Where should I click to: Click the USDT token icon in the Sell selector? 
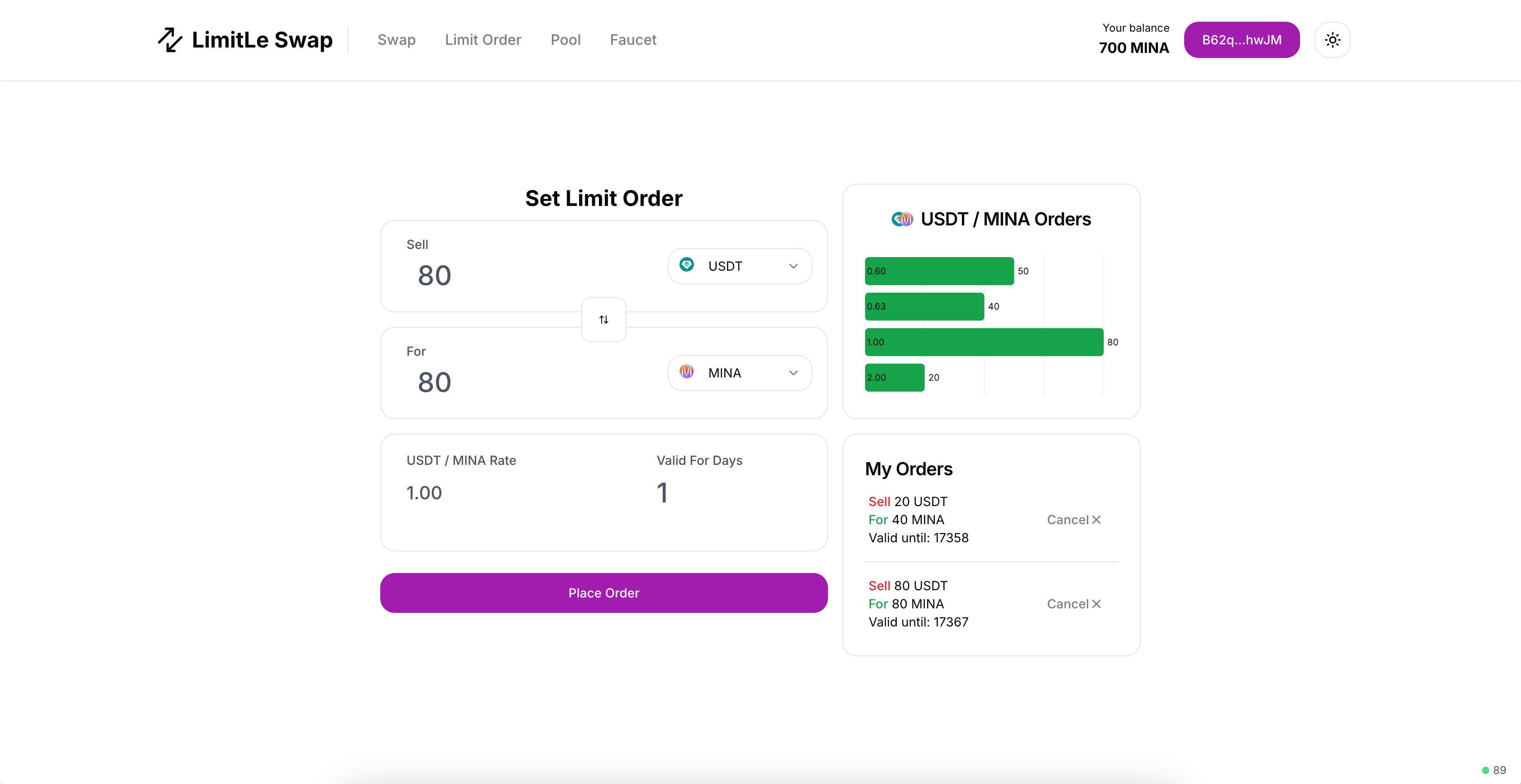coord(686,264)
